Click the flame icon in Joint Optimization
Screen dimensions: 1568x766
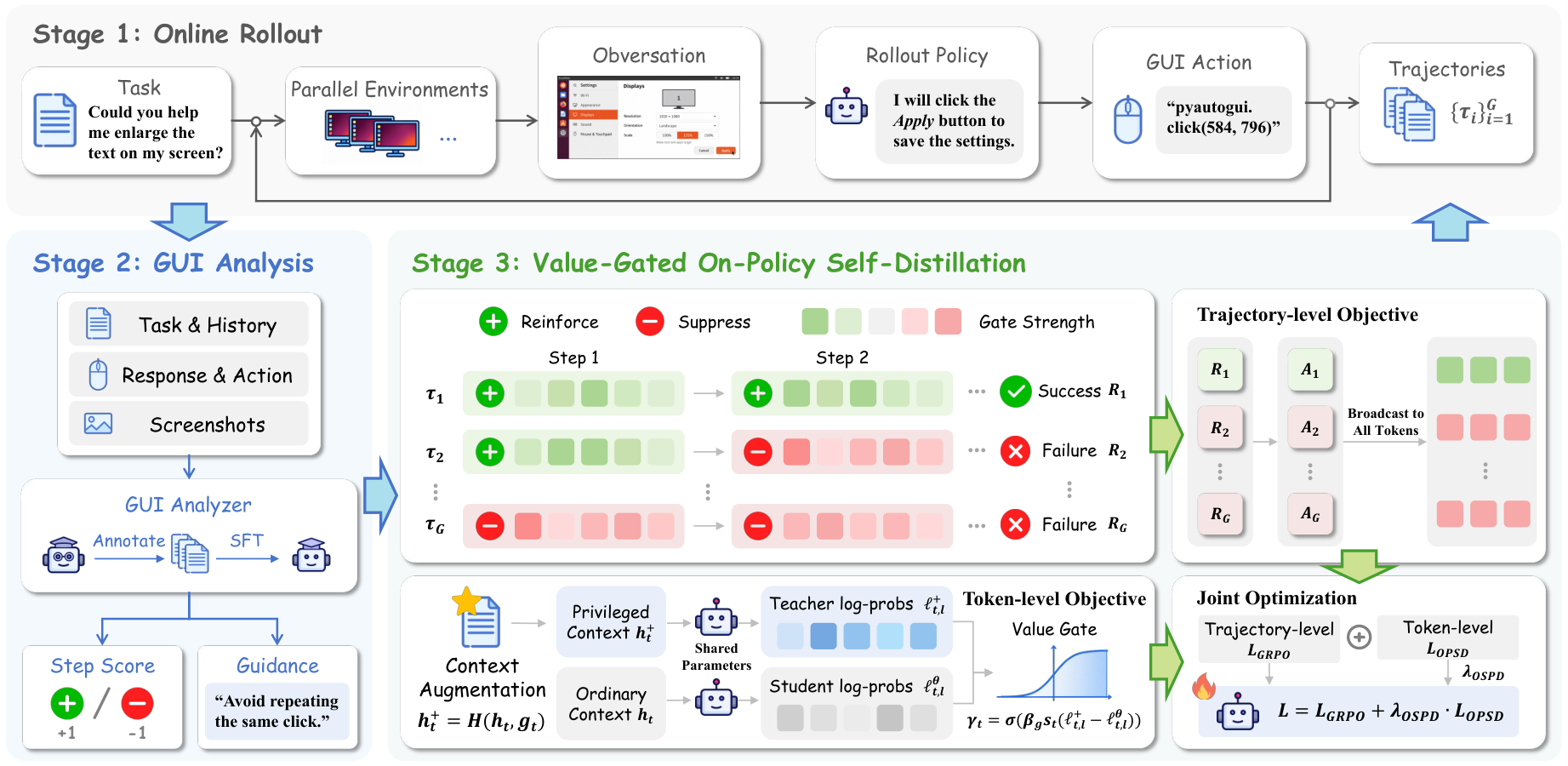(x=1203, y=686)
